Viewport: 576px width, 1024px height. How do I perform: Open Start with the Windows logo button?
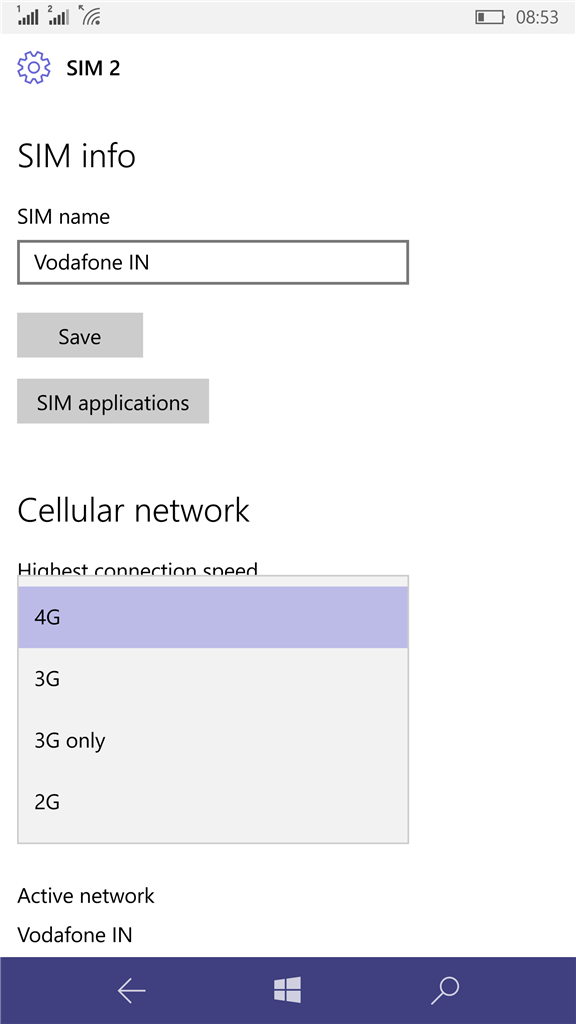click(287, 990)
